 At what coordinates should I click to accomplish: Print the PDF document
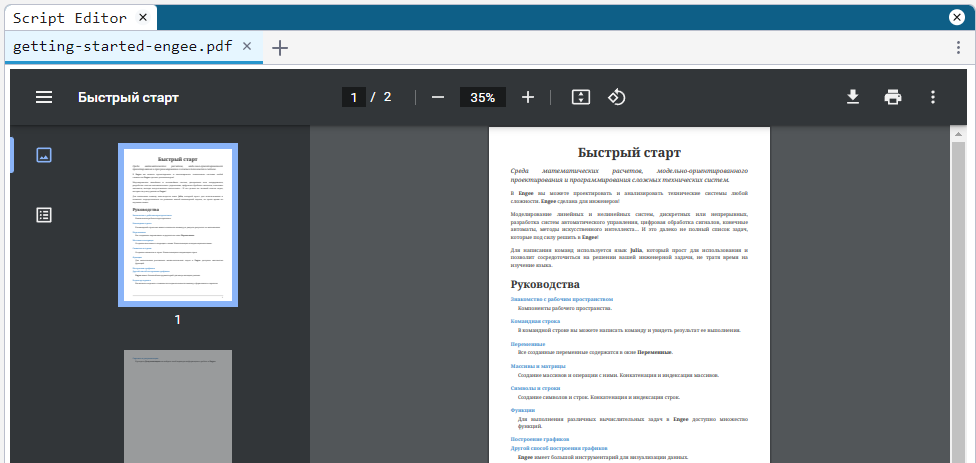[893, 97]
